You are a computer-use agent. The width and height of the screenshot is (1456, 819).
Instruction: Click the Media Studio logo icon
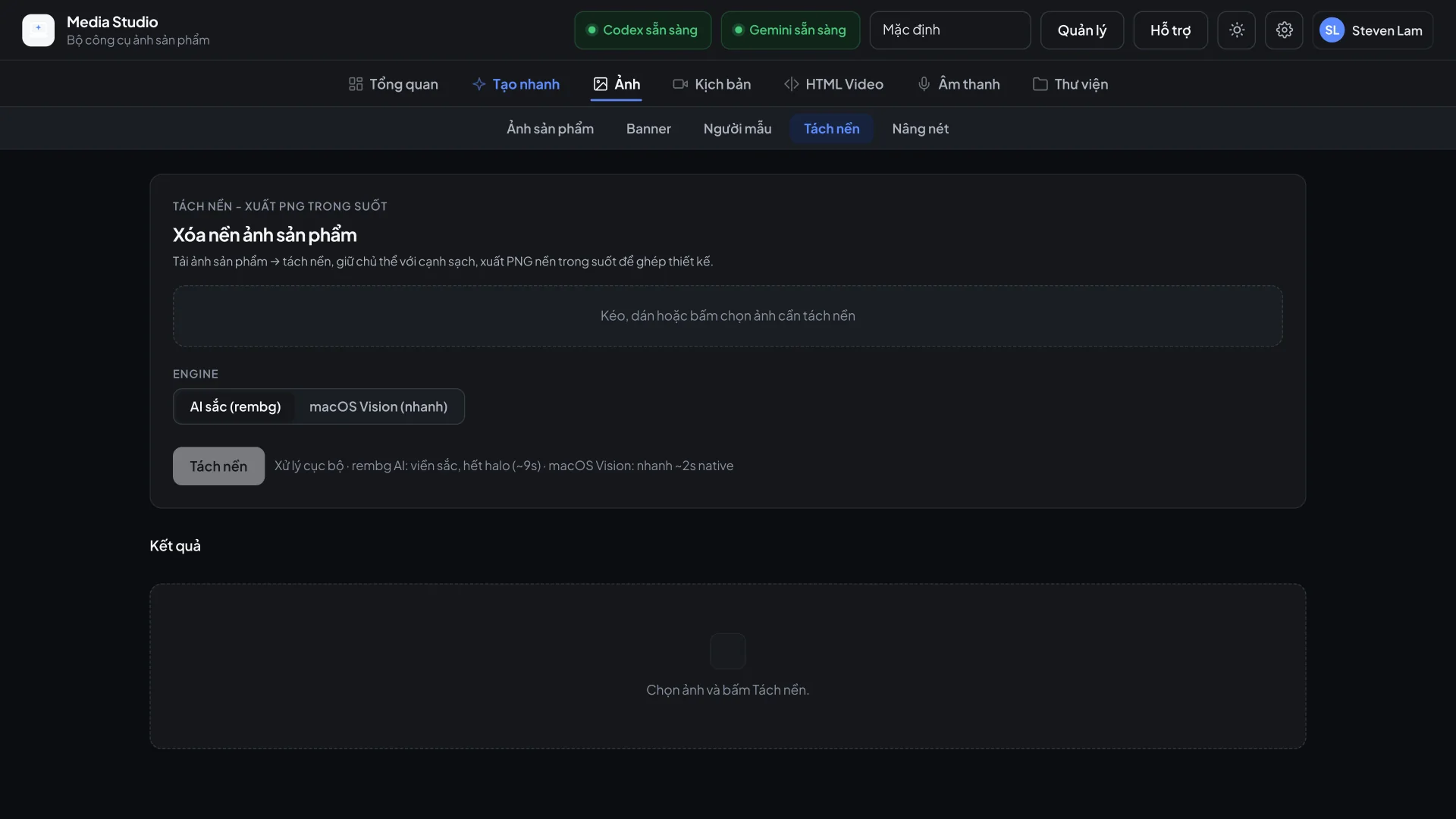pos(38,30)
